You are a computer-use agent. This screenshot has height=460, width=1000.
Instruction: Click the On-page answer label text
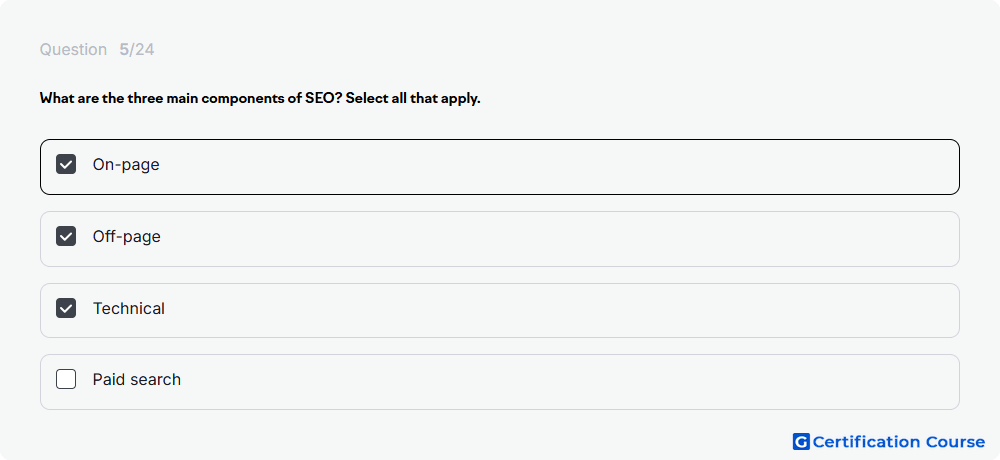tap(126, 165)
